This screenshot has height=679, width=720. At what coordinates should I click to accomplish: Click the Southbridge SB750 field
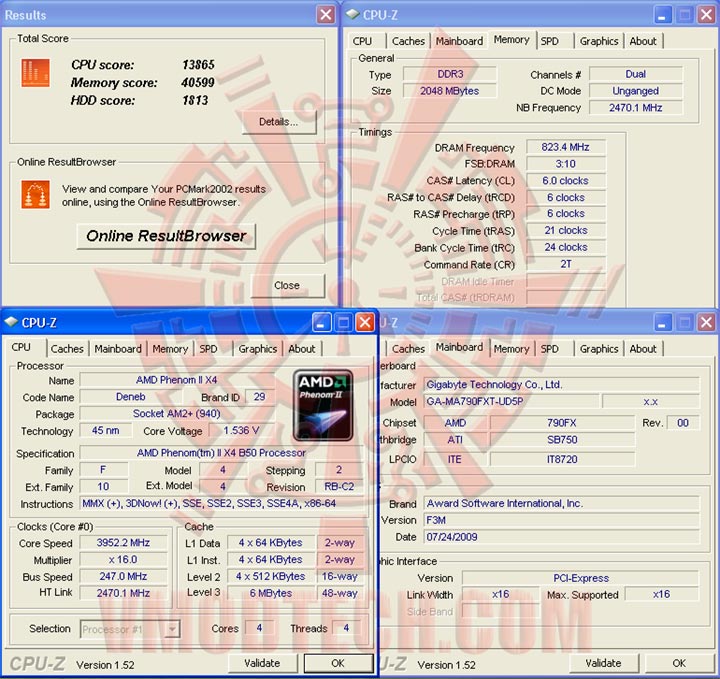[562, 440]
